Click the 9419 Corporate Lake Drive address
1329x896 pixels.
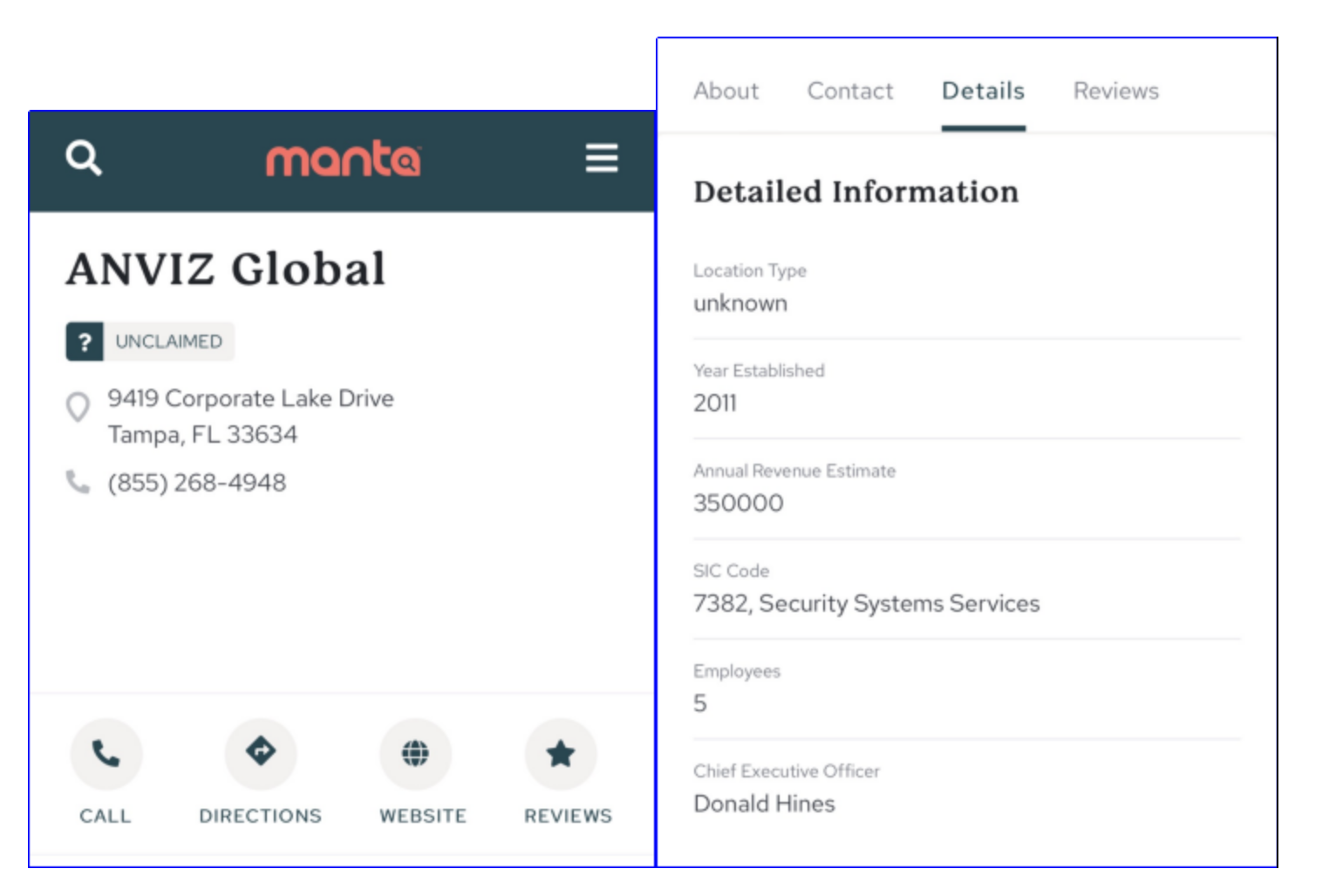click(250, 399)
